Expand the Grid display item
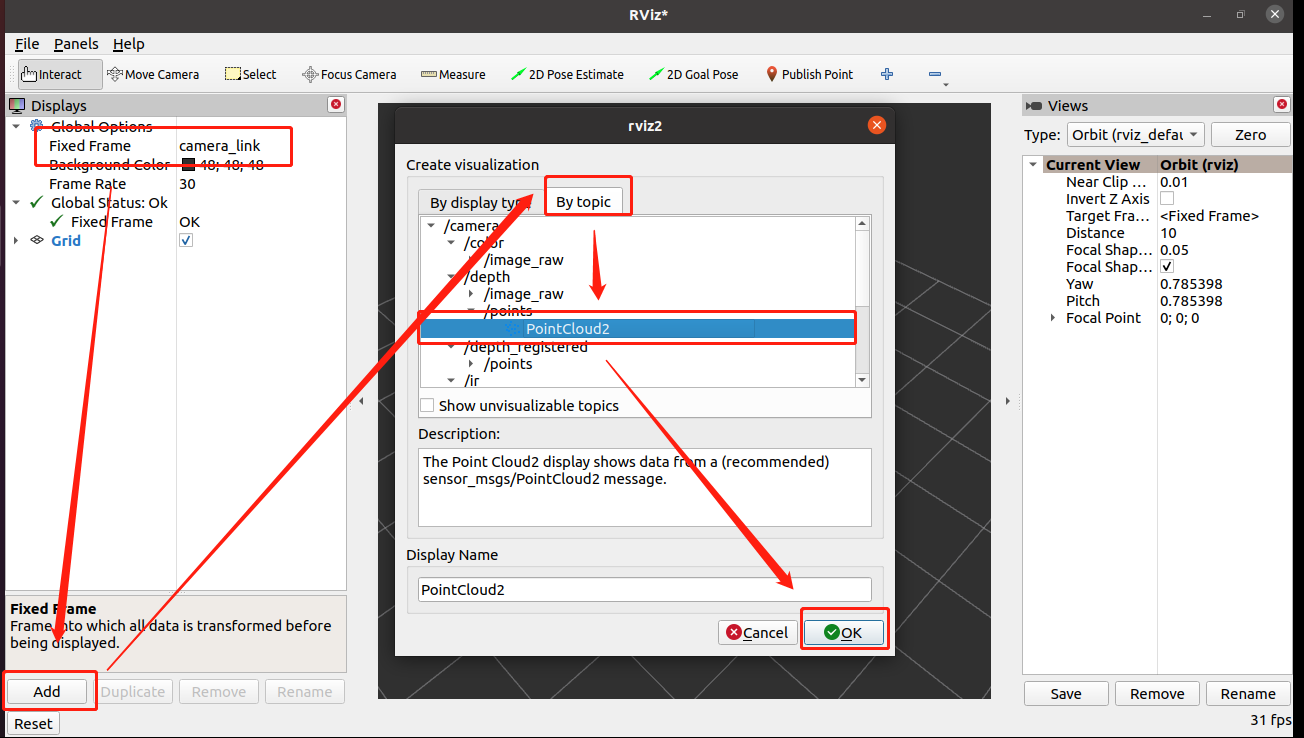 tap(16, 241)
